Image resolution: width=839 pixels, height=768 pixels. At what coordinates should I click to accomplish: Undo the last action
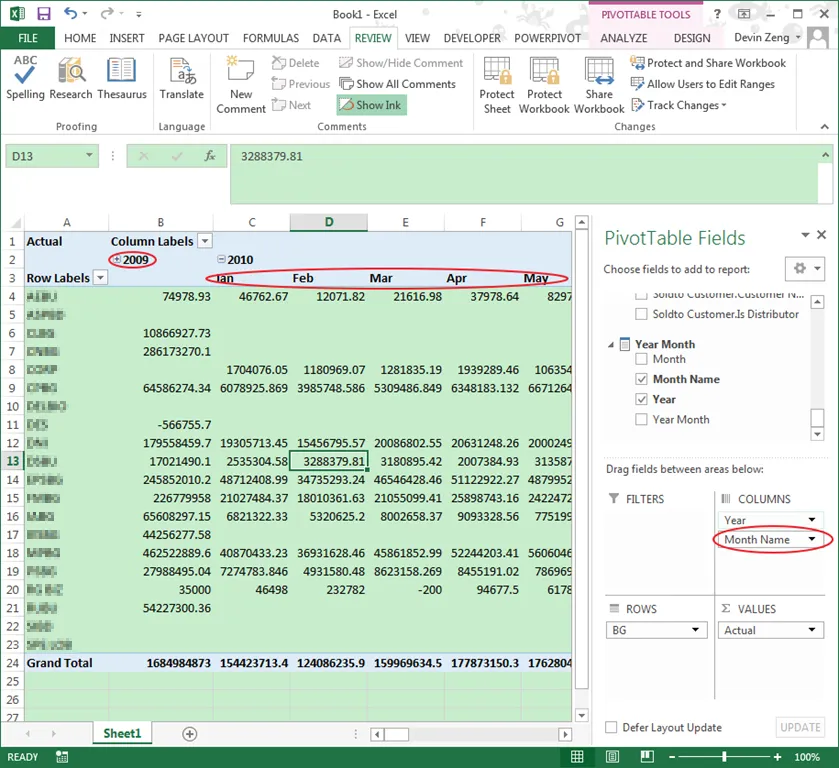[x=70, y=13]
